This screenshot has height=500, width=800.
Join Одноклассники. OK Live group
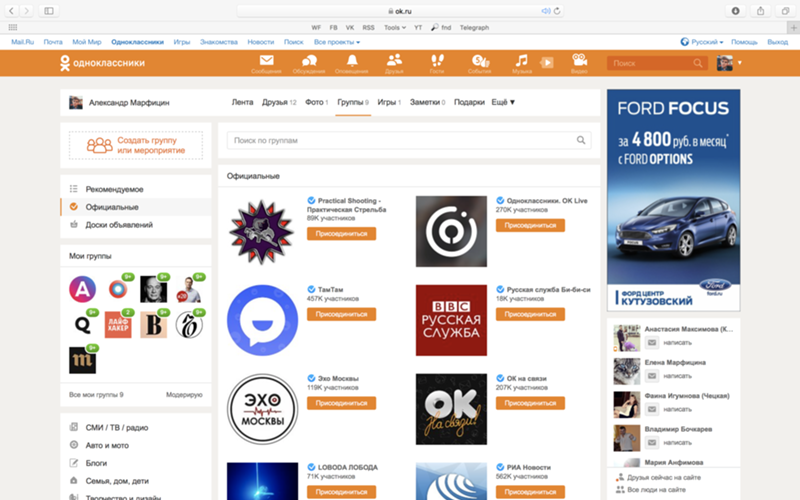[530, 225]
